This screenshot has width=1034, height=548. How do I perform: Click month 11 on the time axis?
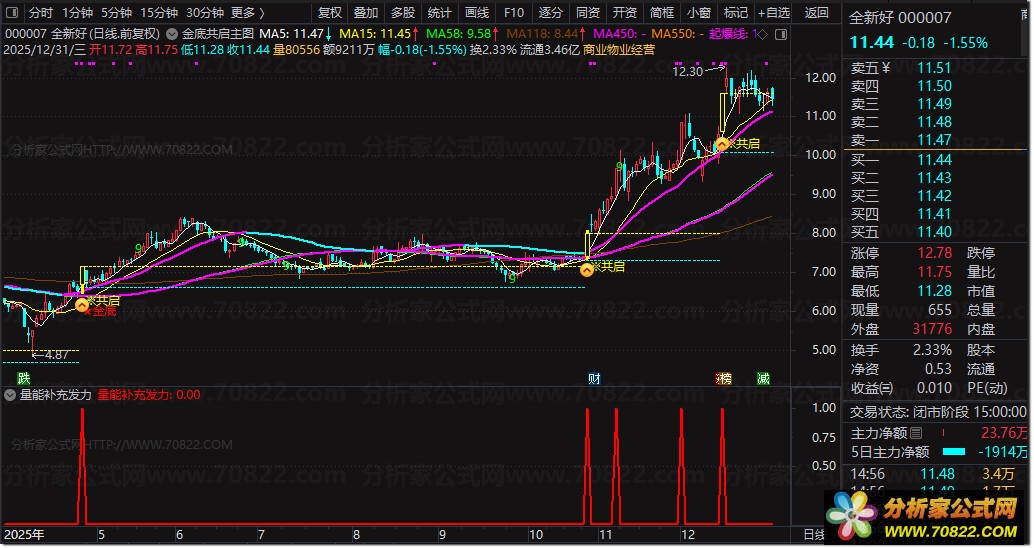[605, 535]
